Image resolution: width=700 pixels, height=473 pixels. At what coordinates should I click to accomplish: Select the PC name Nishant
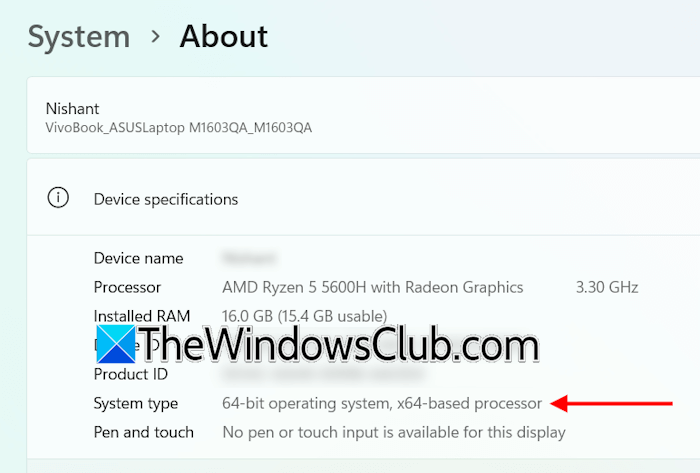pyautogui.click(x=72, y=109)
